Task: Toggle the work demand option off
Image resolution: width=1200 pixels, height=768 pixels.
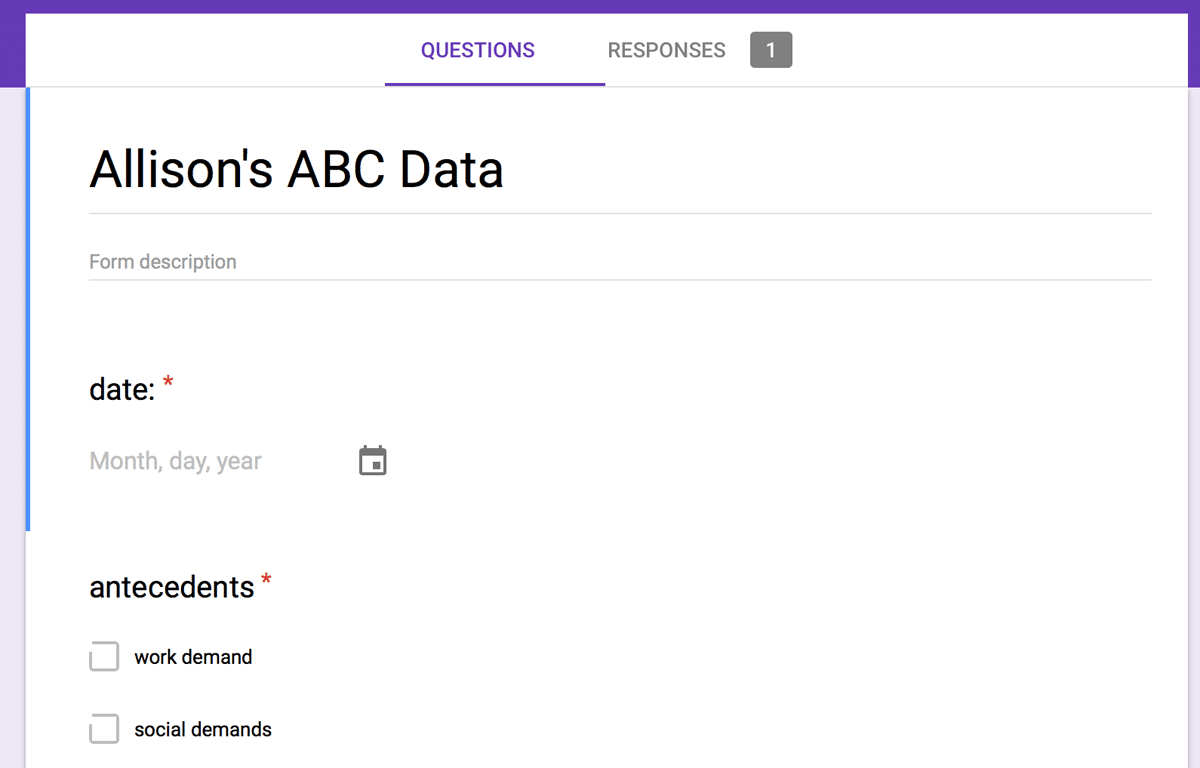Action: click(x=104, y=656)
